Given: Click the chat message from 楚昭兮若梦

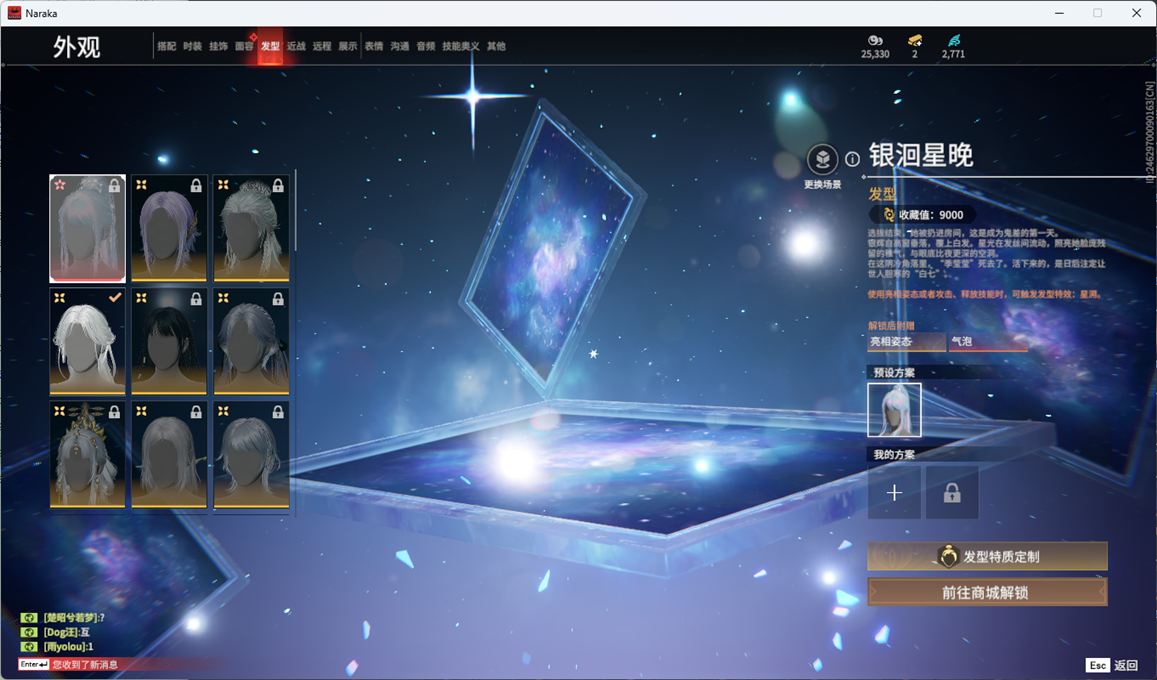Looking at the screenshot, I should 74,617.
